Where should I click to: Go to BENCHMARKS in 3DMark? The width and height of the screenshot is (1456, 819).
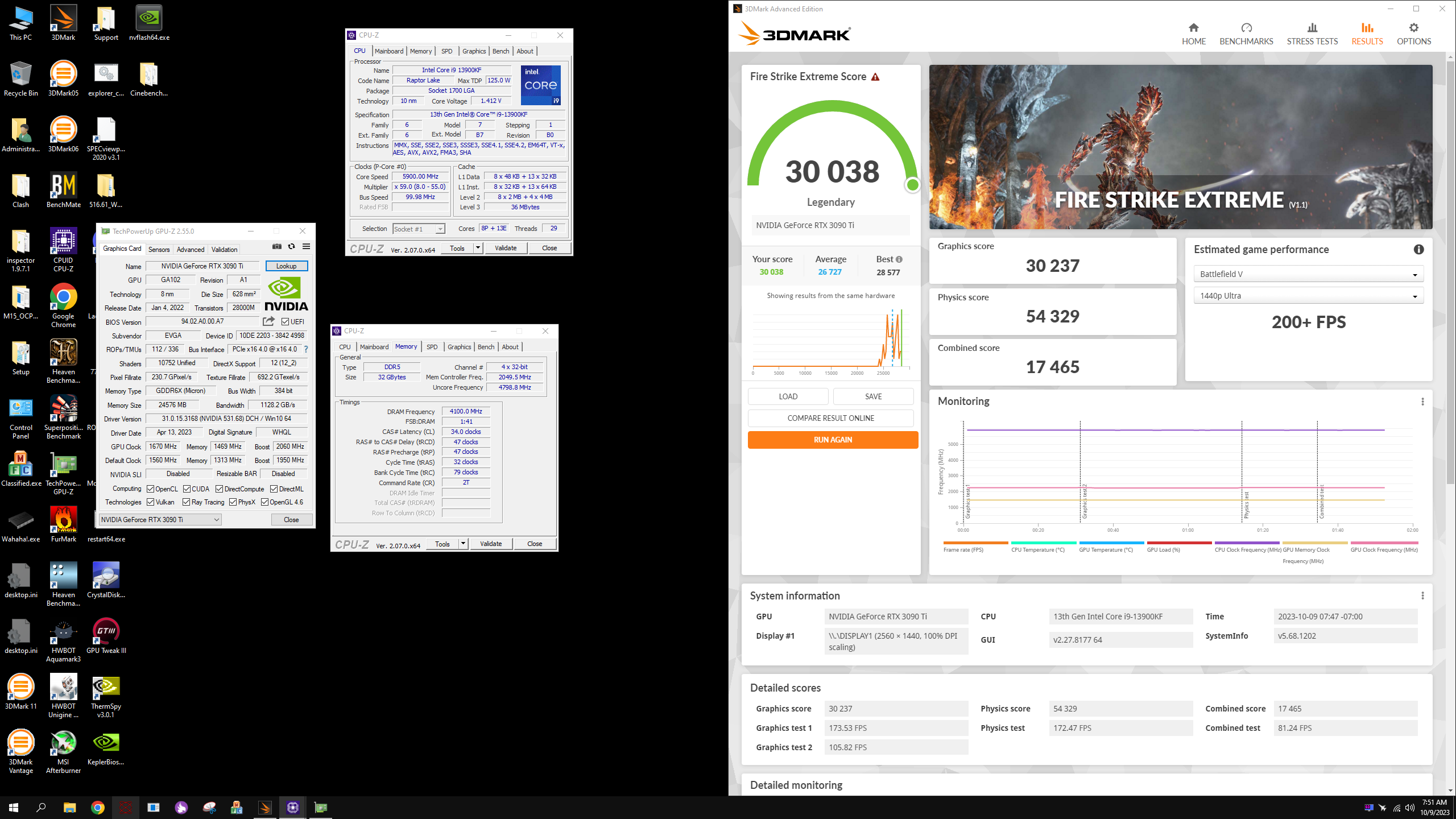coord(1246,34)
